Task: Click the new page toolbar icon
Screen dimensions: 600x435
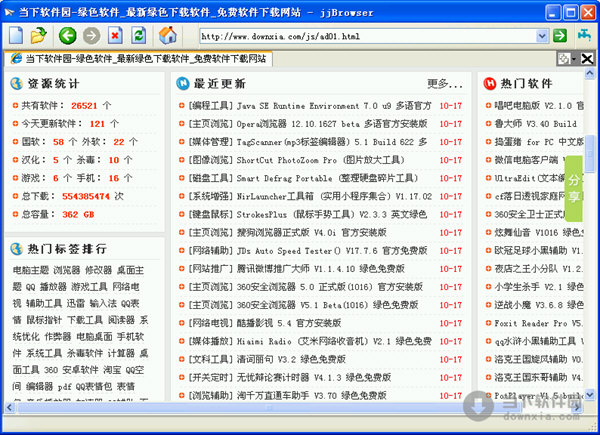Action: [x=16, y=36]
